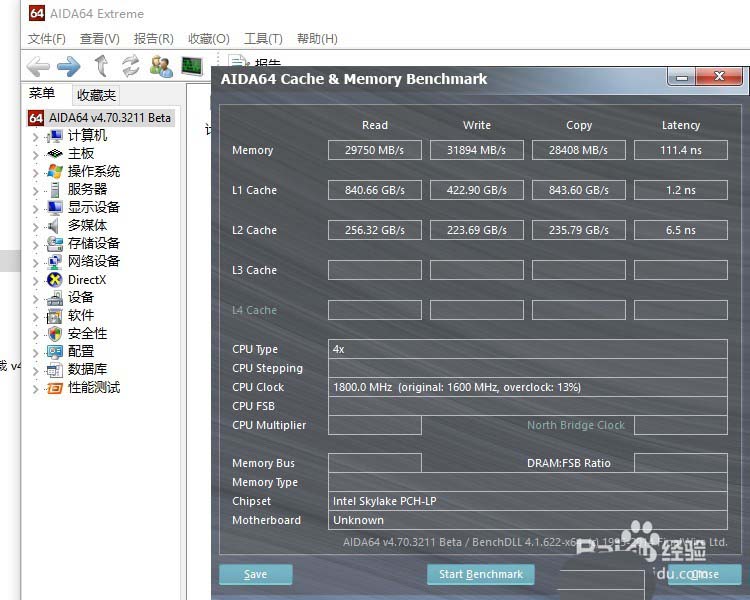Expand the 计算机 tree node
Screen dimensions: 750x600
pyautogui.click(x=35, y=137)
